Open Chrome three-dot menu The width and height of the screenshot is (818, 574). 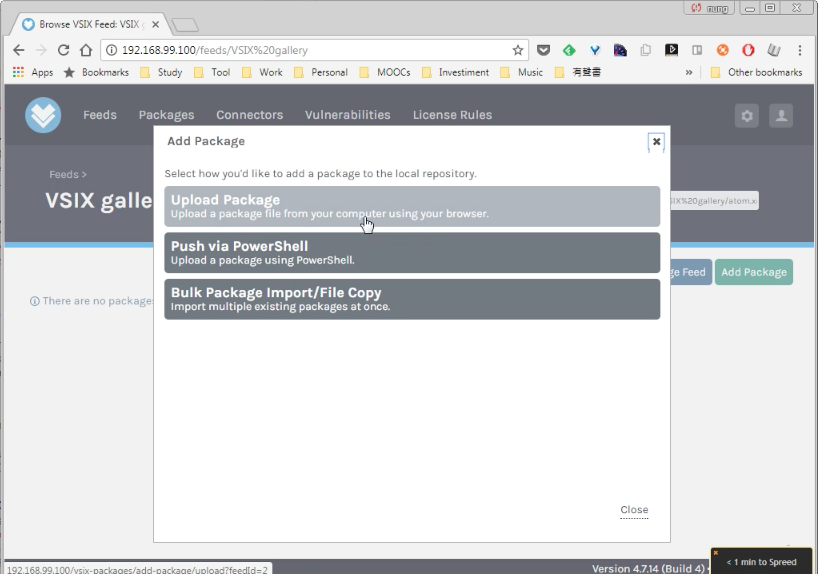pyautogui.click(x=799, y=50)
